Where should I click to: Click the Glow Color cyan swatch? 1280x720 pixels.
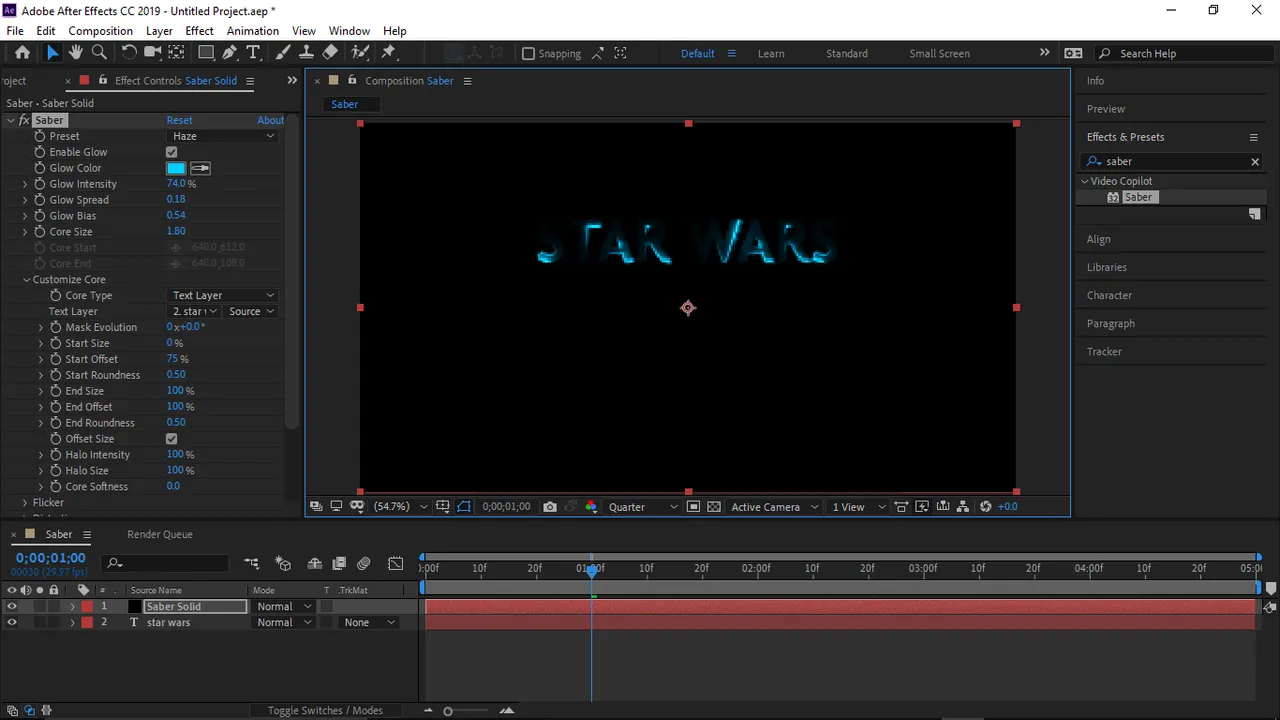click(x=176, y=168)
